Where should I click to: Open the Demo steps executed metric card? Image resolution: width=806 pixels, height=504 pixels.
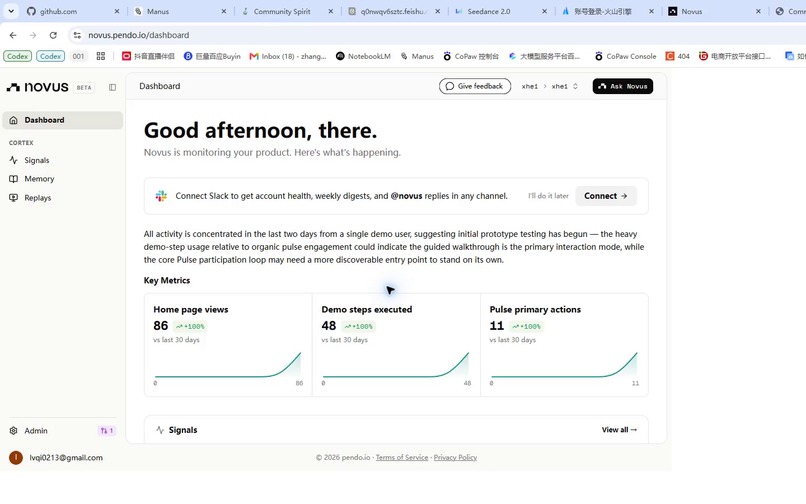(x=396, y=345)
